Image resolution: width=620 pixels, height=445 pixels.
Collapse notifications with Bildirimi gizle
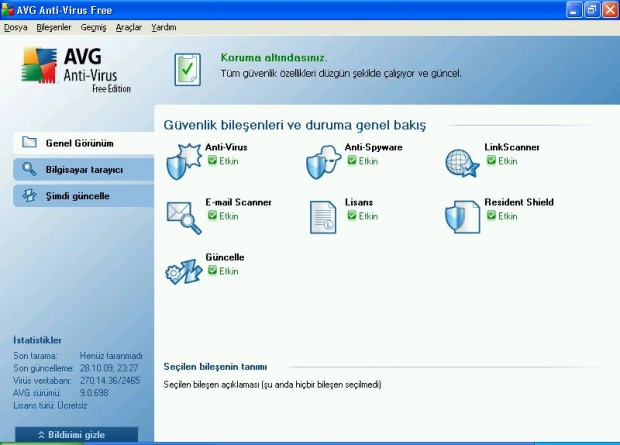[77, 434]
